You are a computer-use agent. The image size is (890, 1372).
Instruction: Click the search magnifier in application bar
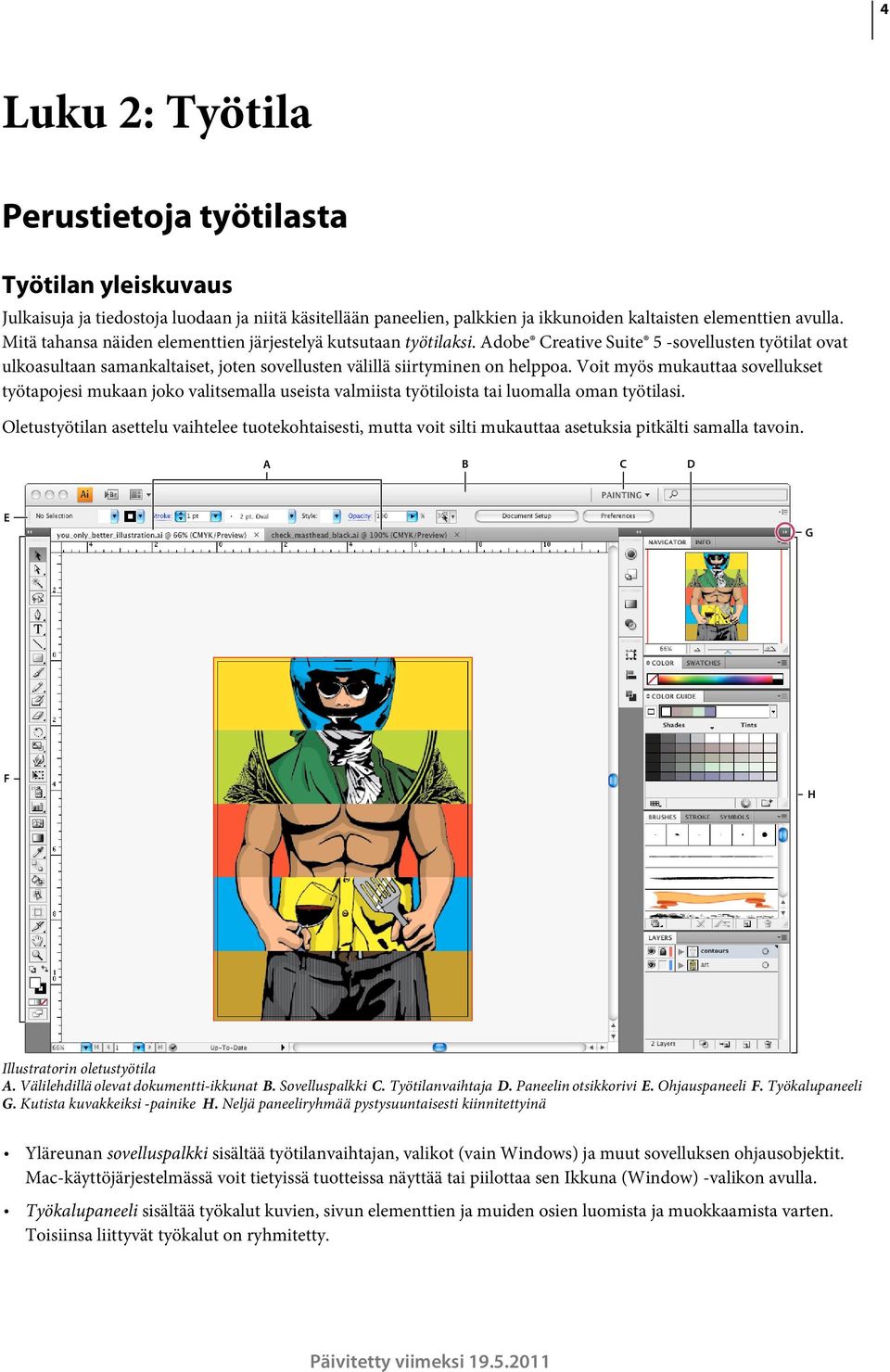(674, 494)
